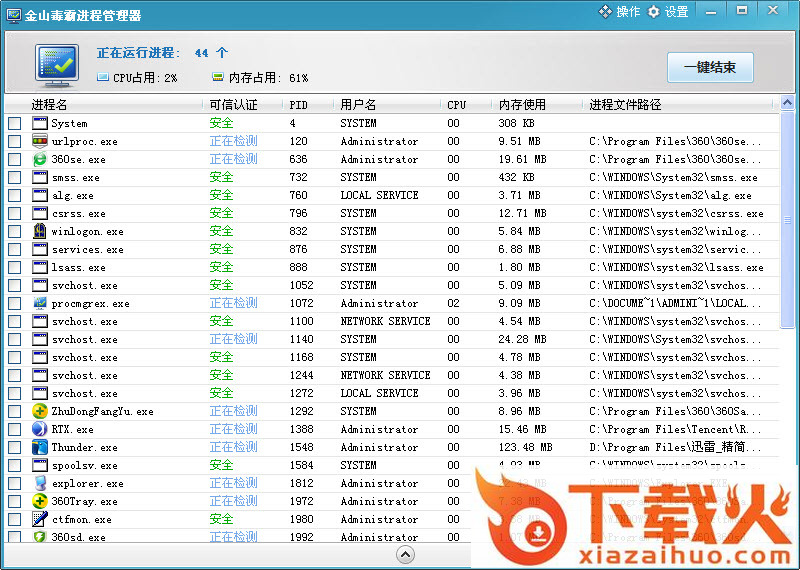Check the procmgrex.exe checkbox
800x570 pixels.
14,303
